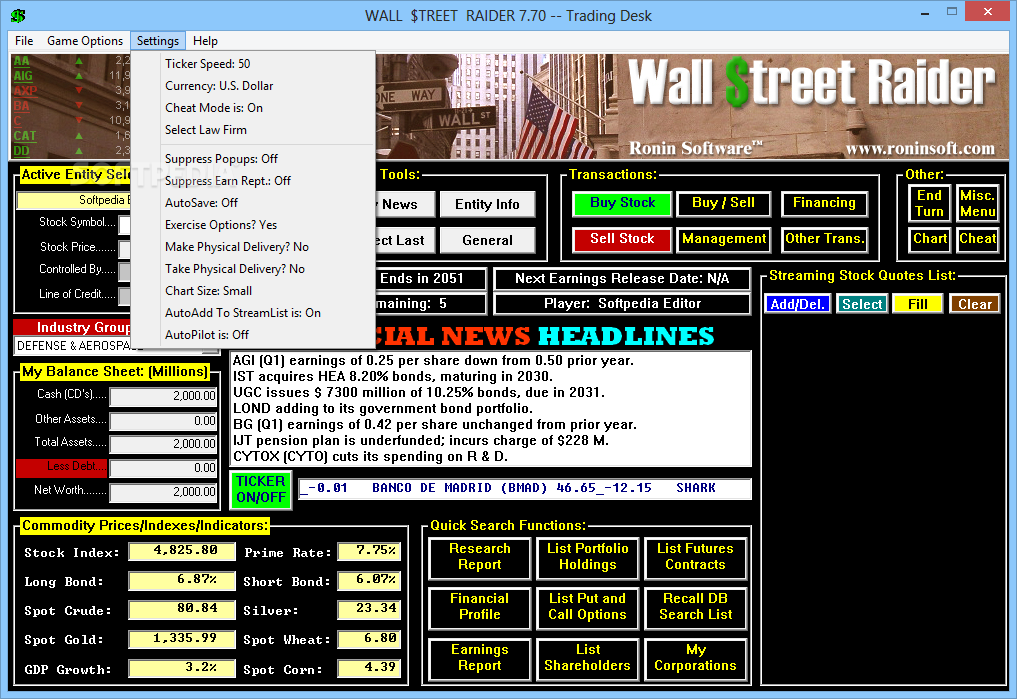Change the Chart Size: Small setting
The image size is (1017, 699).
coord(253,291)
